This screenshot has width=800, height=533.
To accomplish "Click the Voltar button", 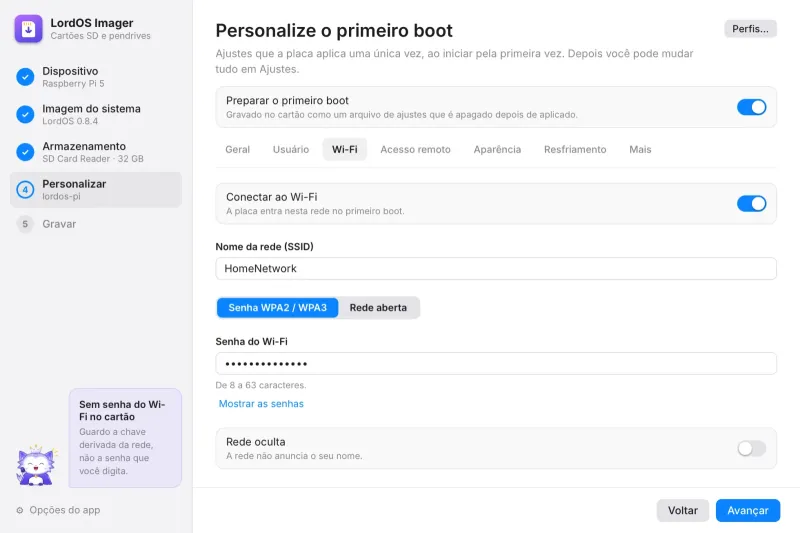I will (683, 510).
